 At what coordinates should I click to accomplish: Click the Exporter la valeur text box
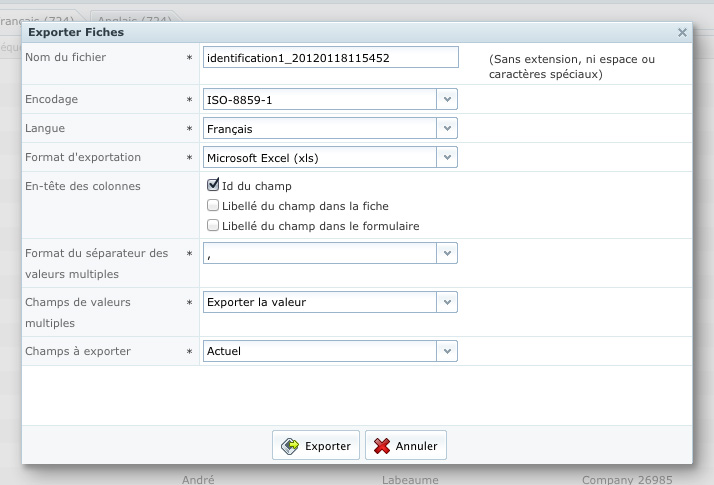[319, 302]
